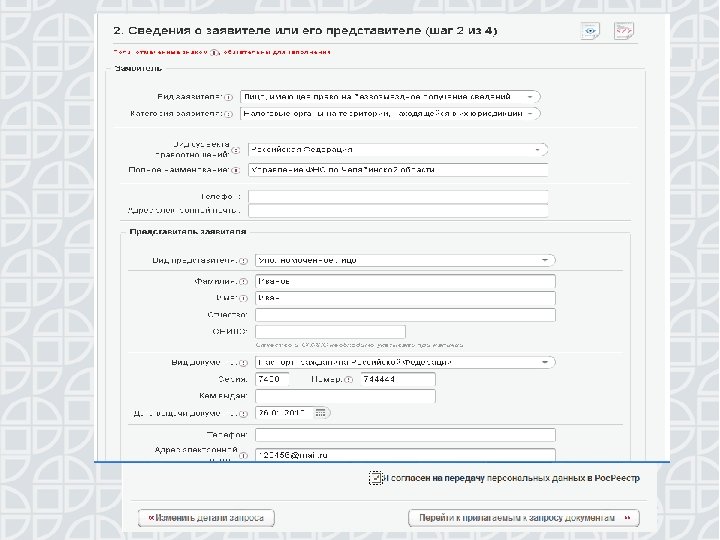Open the 'Вид субъекта правоотношений' dropdown
Screen dimensions: 720x540
(398, 150)
